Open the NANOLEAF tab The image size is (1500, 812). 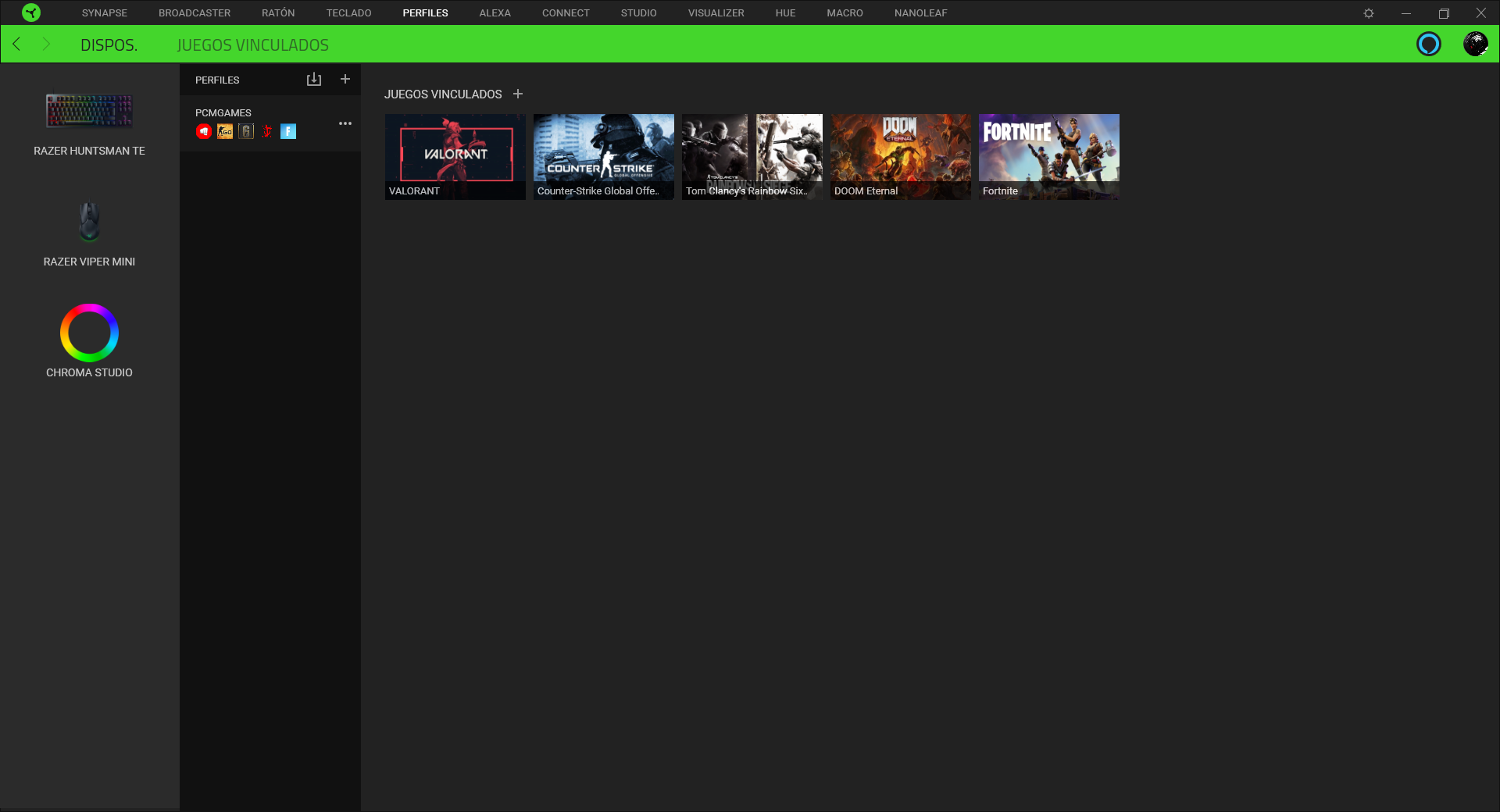point(920,13)
